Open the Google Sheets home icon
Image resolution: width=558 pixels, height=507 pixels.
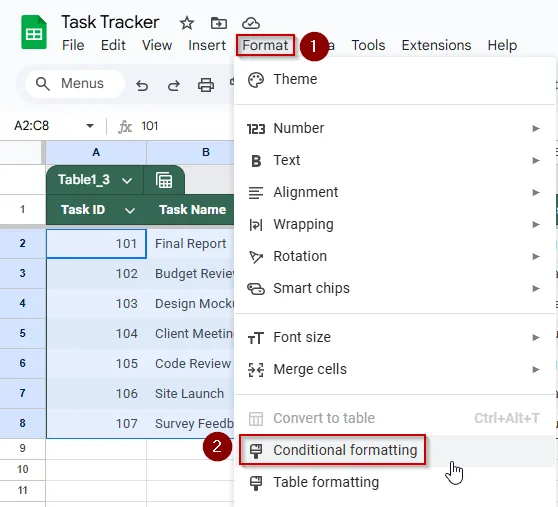(x=34, y=32)
